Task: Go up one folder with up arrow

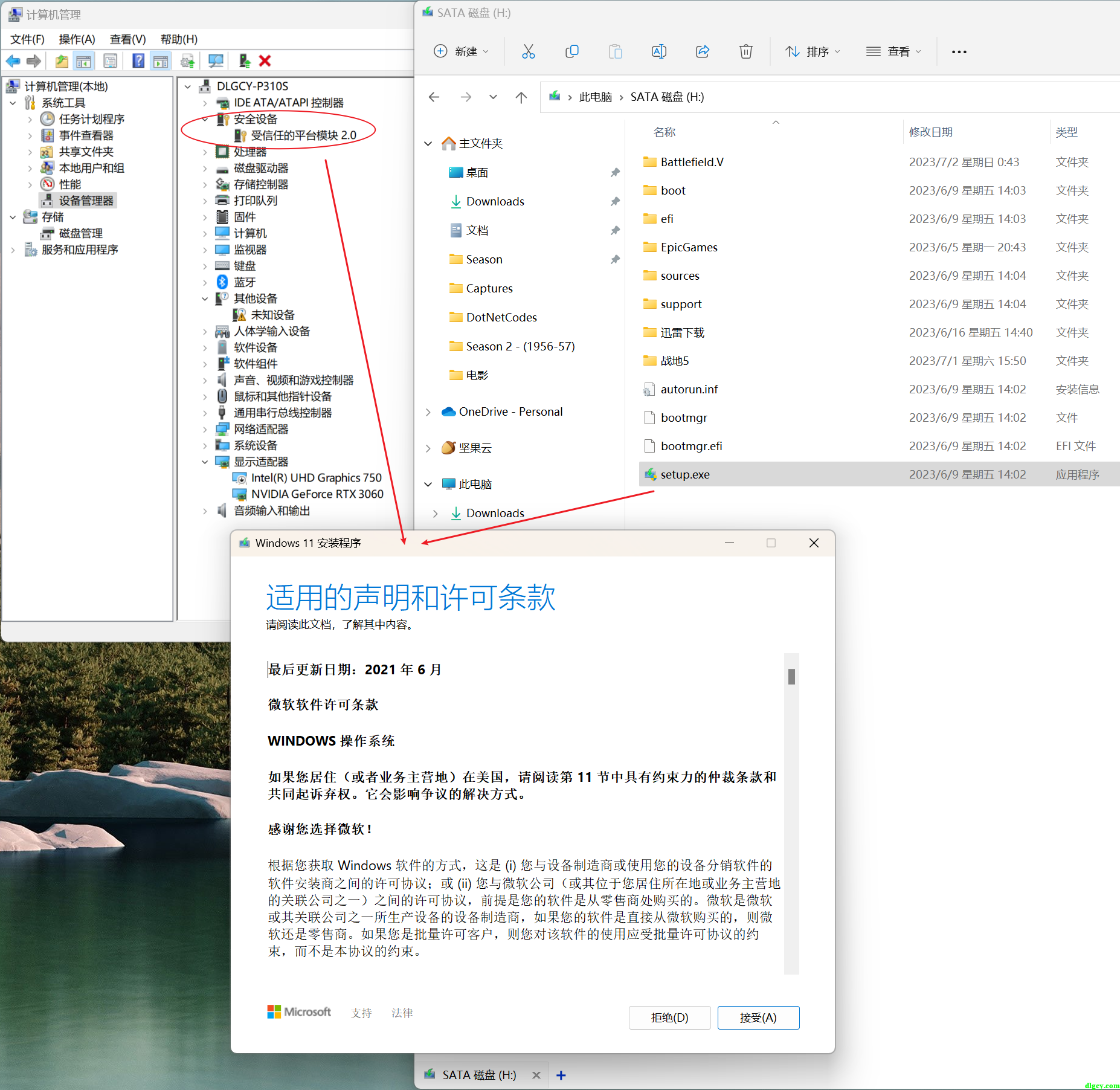Action: pyautogui.click(x=521, y=97)
